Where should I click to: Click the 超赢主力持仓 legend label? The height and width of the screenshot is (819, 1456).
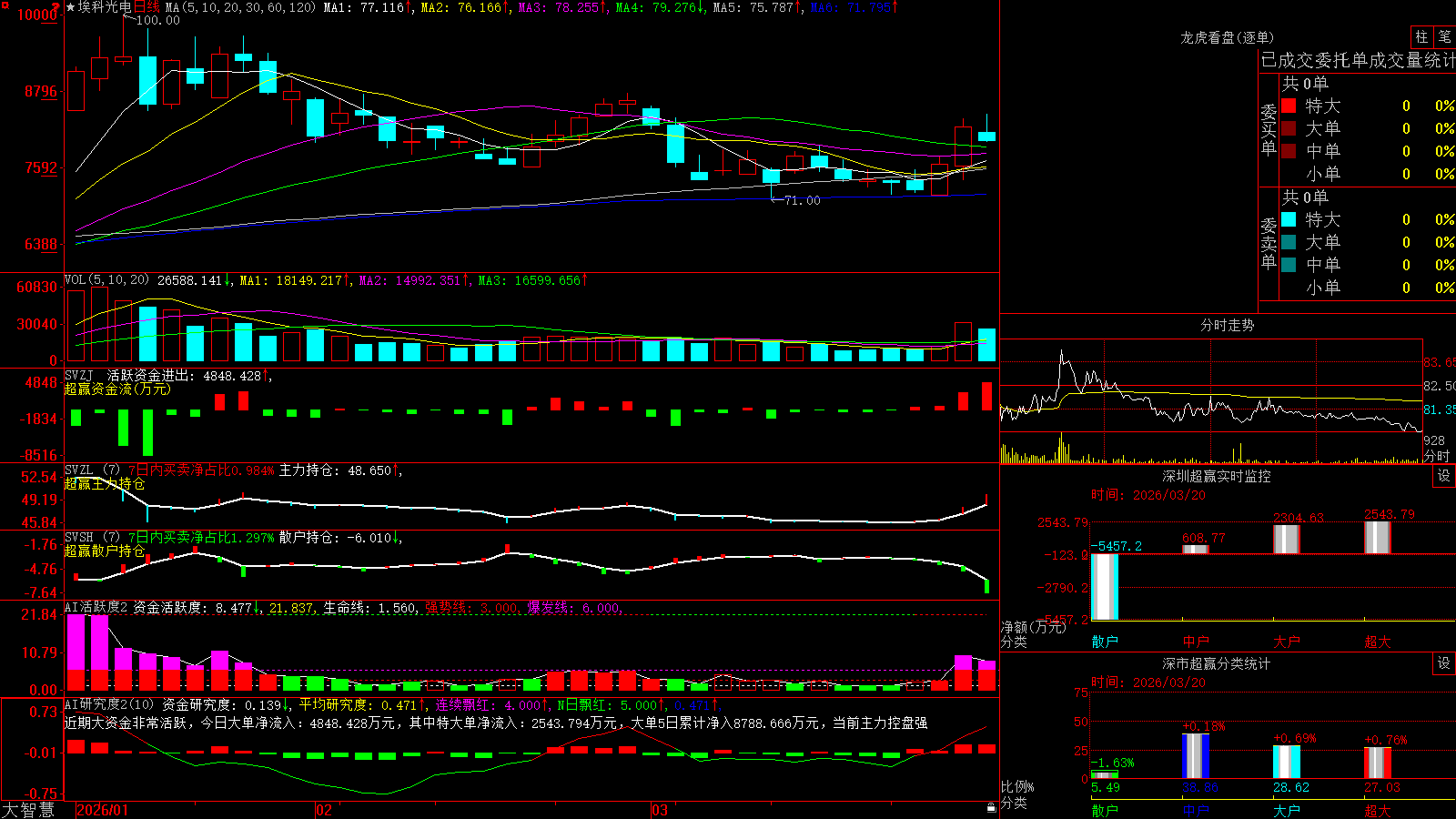pos(105,483)
